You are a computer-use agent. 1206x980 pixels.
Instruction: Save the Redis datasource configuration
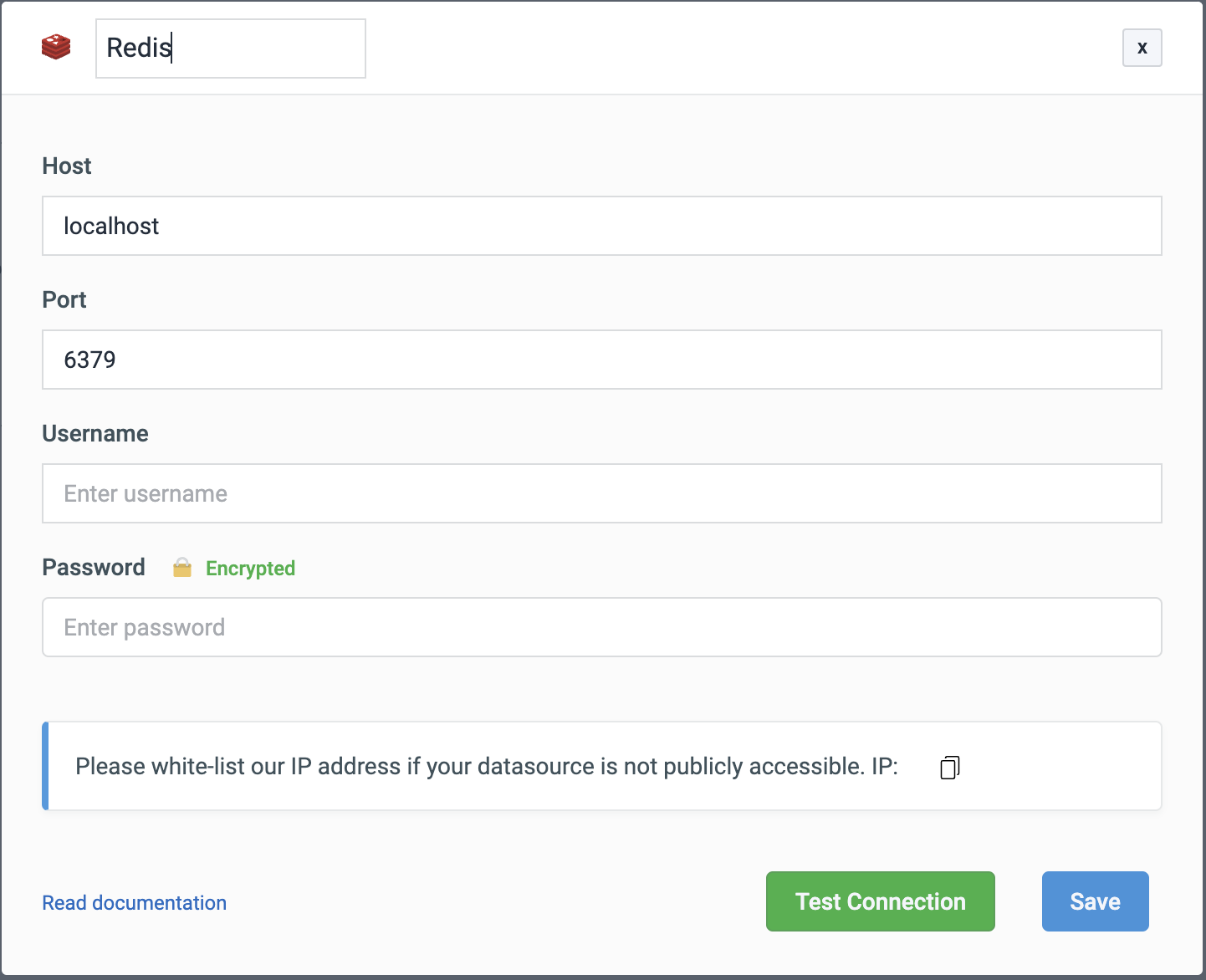point(1095,901)
